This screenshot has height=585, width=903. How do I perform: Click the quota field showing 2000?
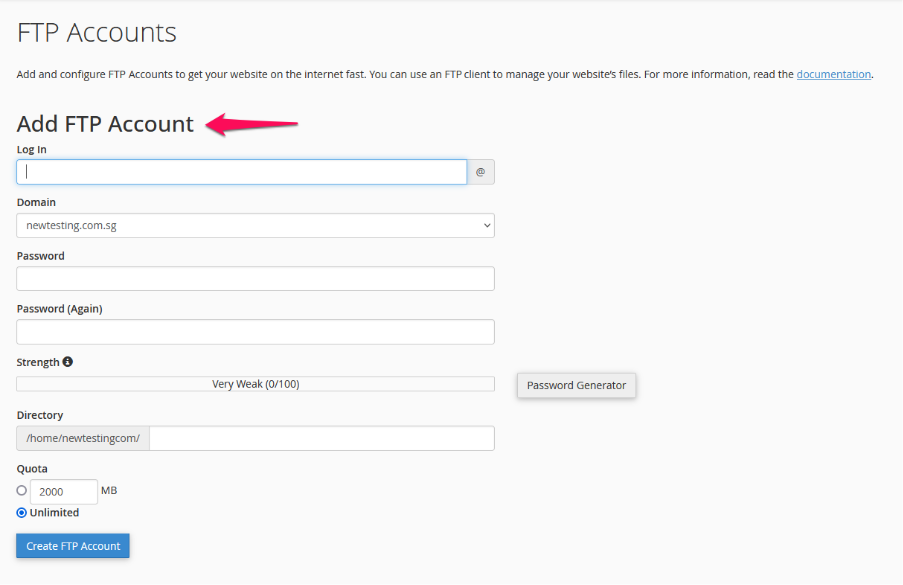coord(64,491)
